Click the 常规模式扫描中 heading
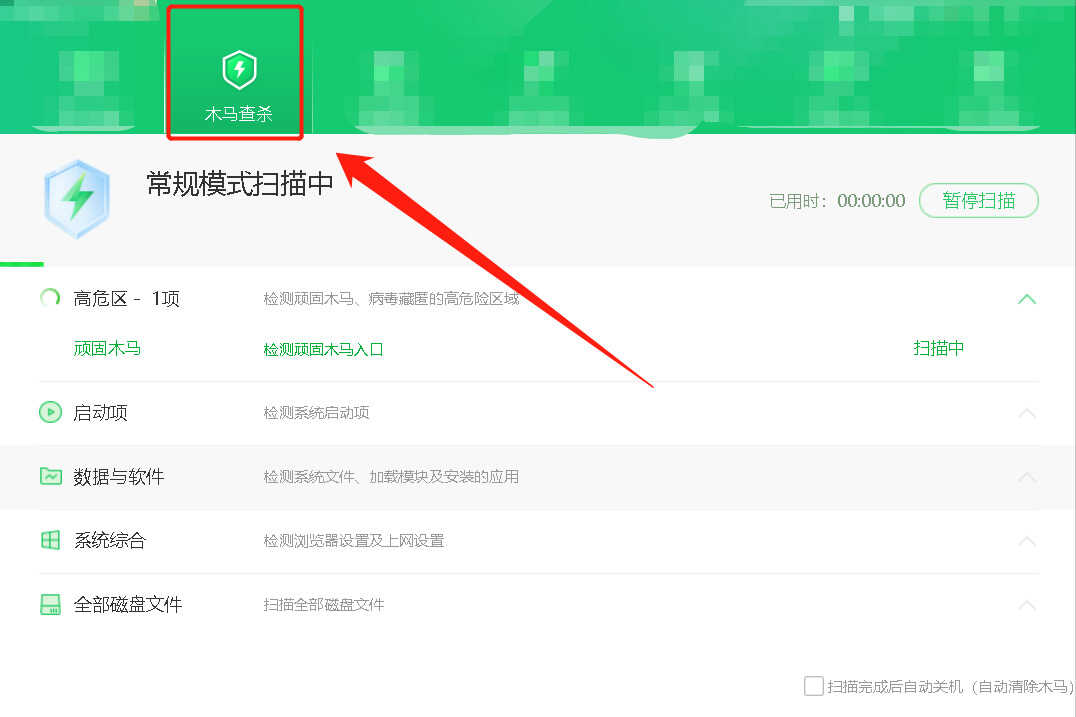The height and width of the screenshot is (717, 1076). (239, 183)
